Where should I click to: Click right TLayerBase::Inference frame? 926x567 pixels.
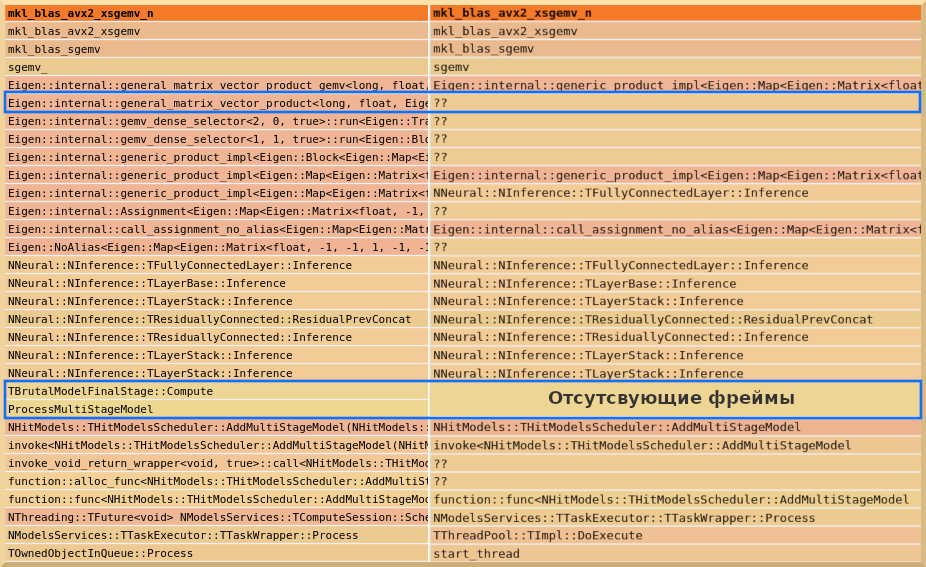[x=675, y=284]
